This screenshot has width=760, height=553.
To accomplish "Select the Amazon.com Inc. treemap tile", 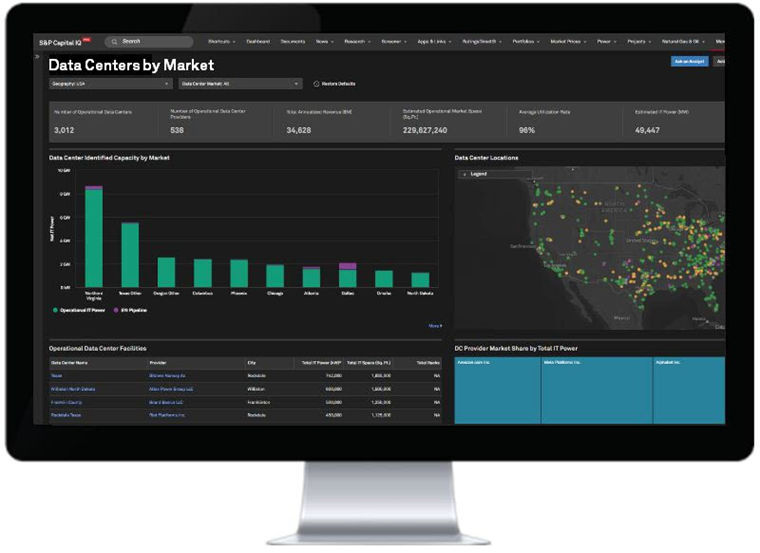I will tap(497, 391).
